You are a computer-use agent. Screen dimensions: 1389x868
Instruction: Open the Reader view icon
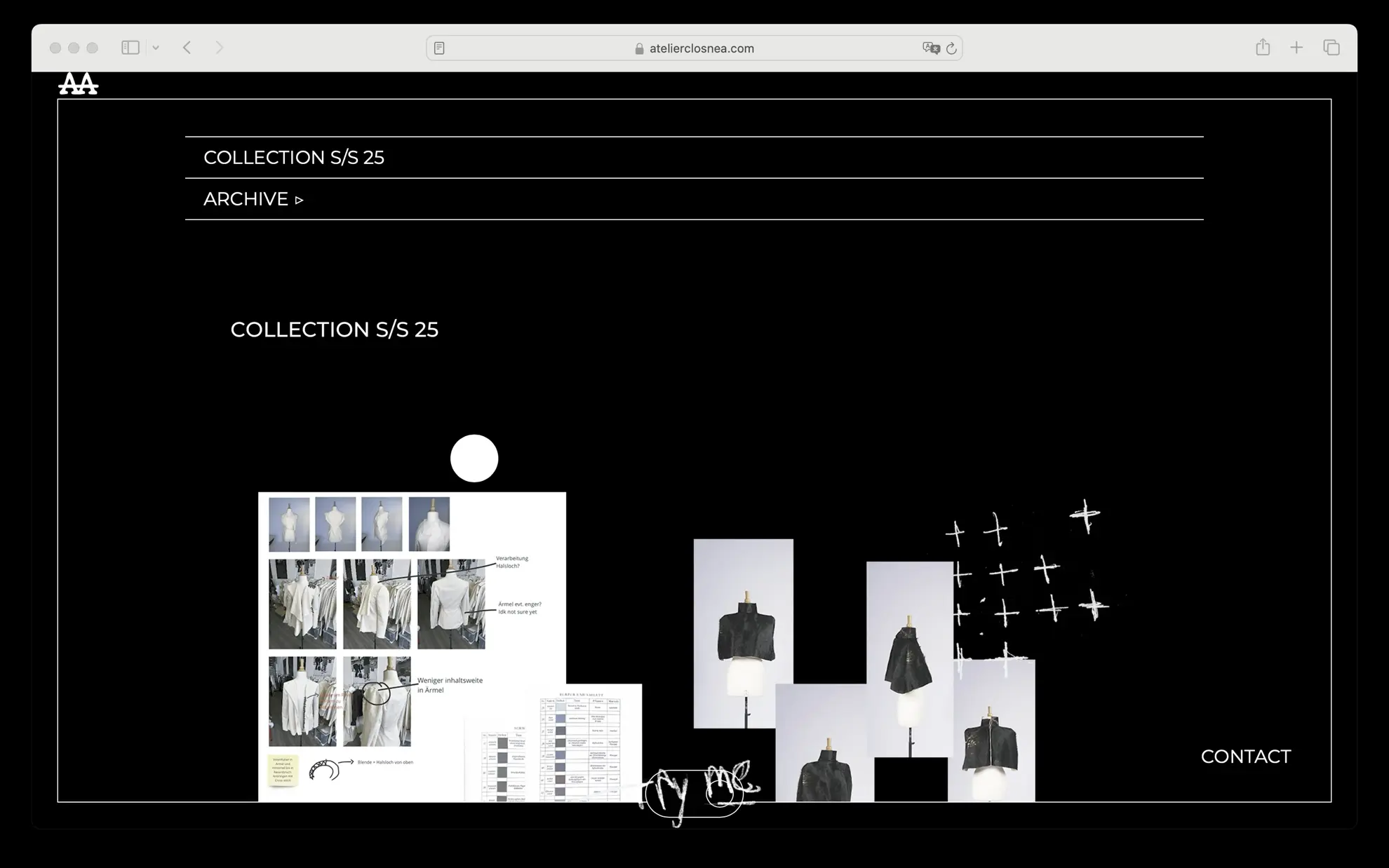439,48
